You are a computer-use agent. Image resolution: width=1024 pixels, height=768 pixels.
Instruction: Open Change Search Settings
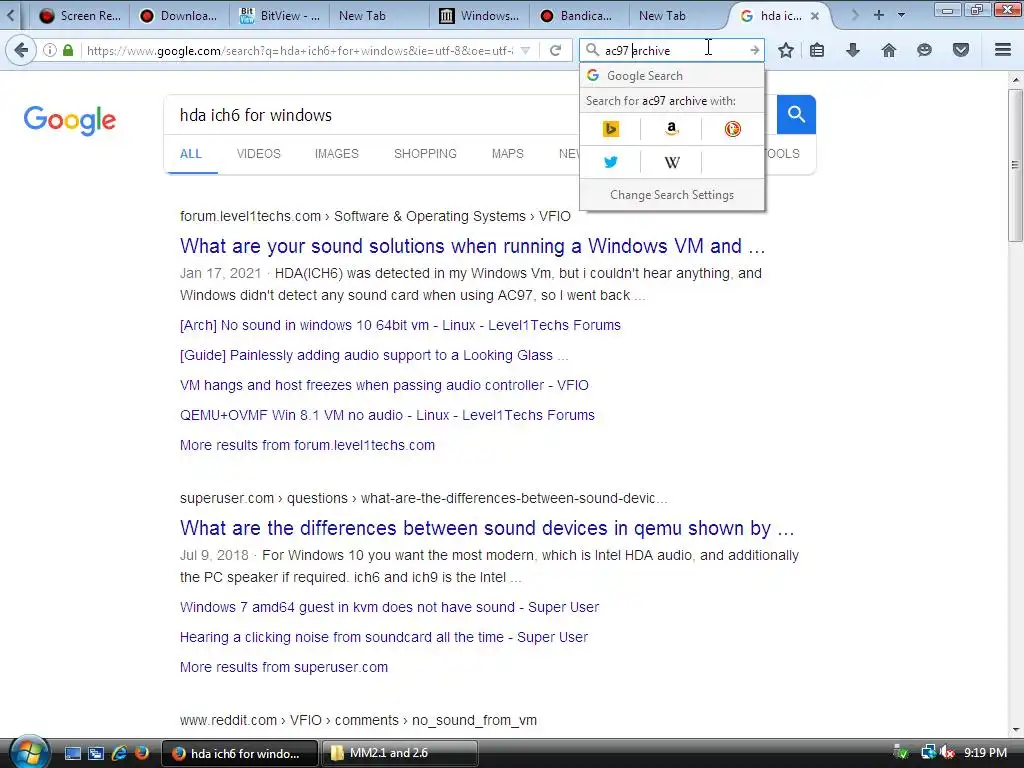(x=672, y=195)
